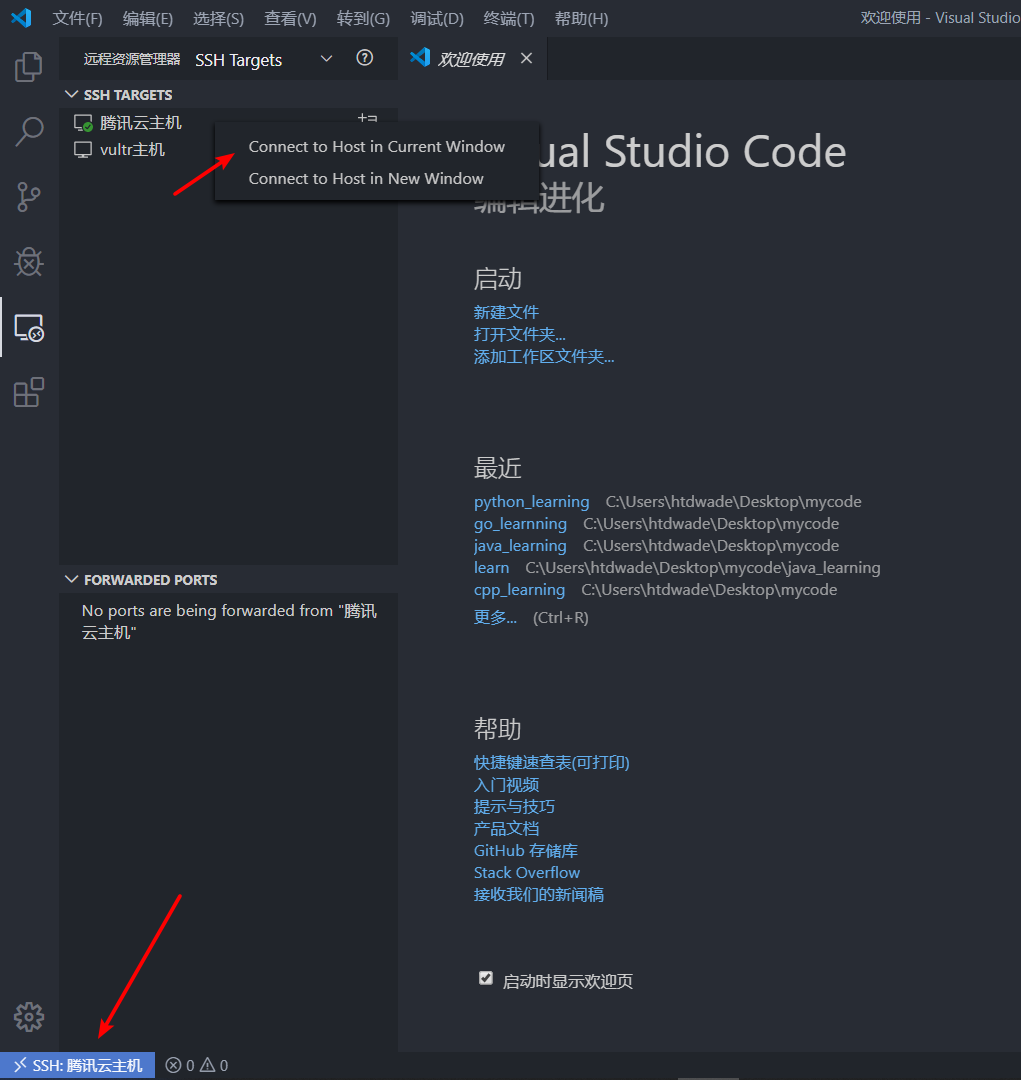The image size is (1021, 1080).
Task: Click the 腾讯云主机 connected host icon
Action: click(83, 123)
